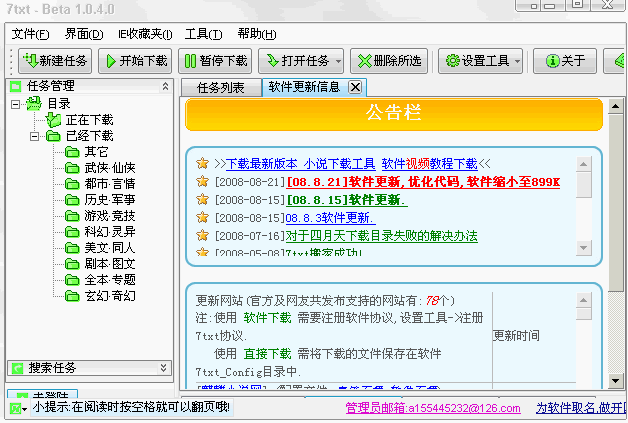Viewport: 628px width, 423px height.
Task: Select the 武侠·仙侠 folder
Action: 109,168
